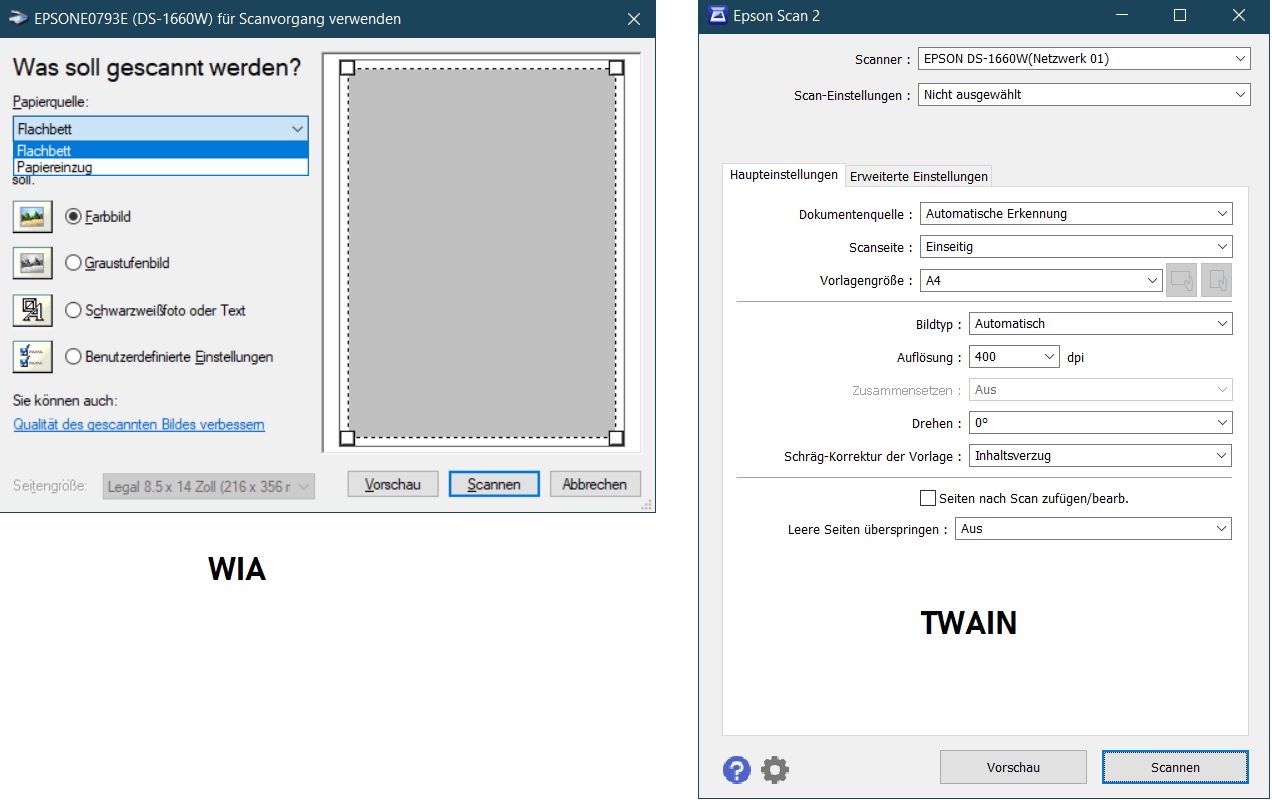The height and width of the screenshot is (802, 1272).
Task: Enable Seiten nach Scan zufügen/bearb. checkbox
Action: click(x=928, y=498)
